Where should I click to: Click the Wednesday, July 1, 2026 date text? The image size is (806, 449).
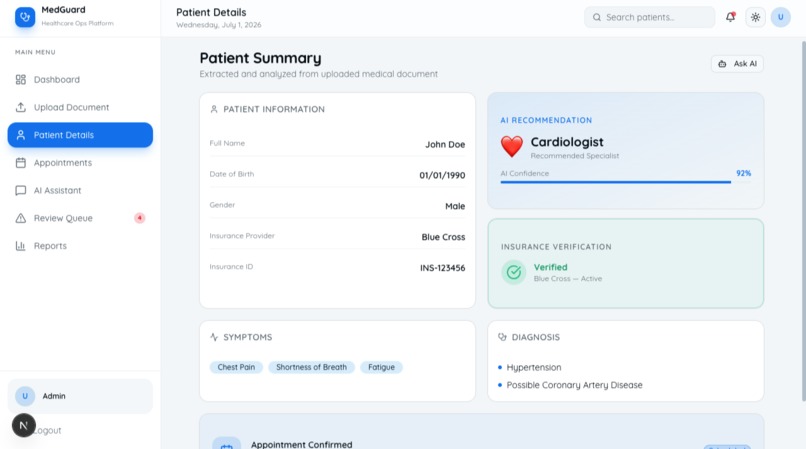tap(218, 25)
